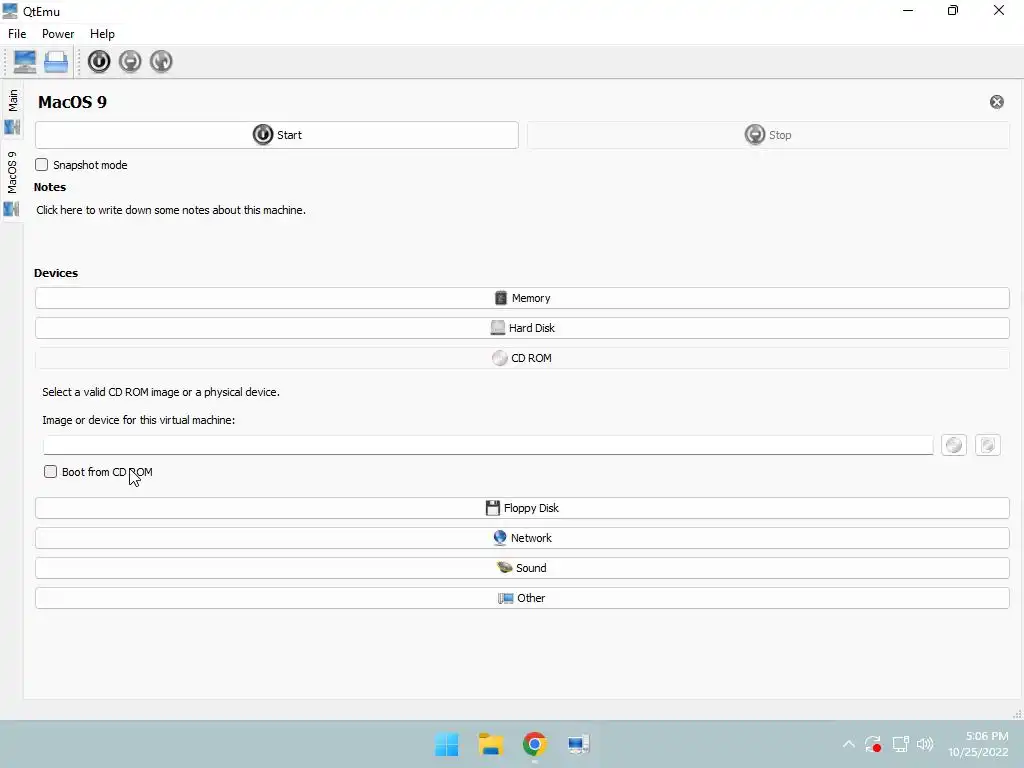The width and height of the screenshot is (1024, 768).
Task: Open the Help menu
Action: (x=103, y=34)
